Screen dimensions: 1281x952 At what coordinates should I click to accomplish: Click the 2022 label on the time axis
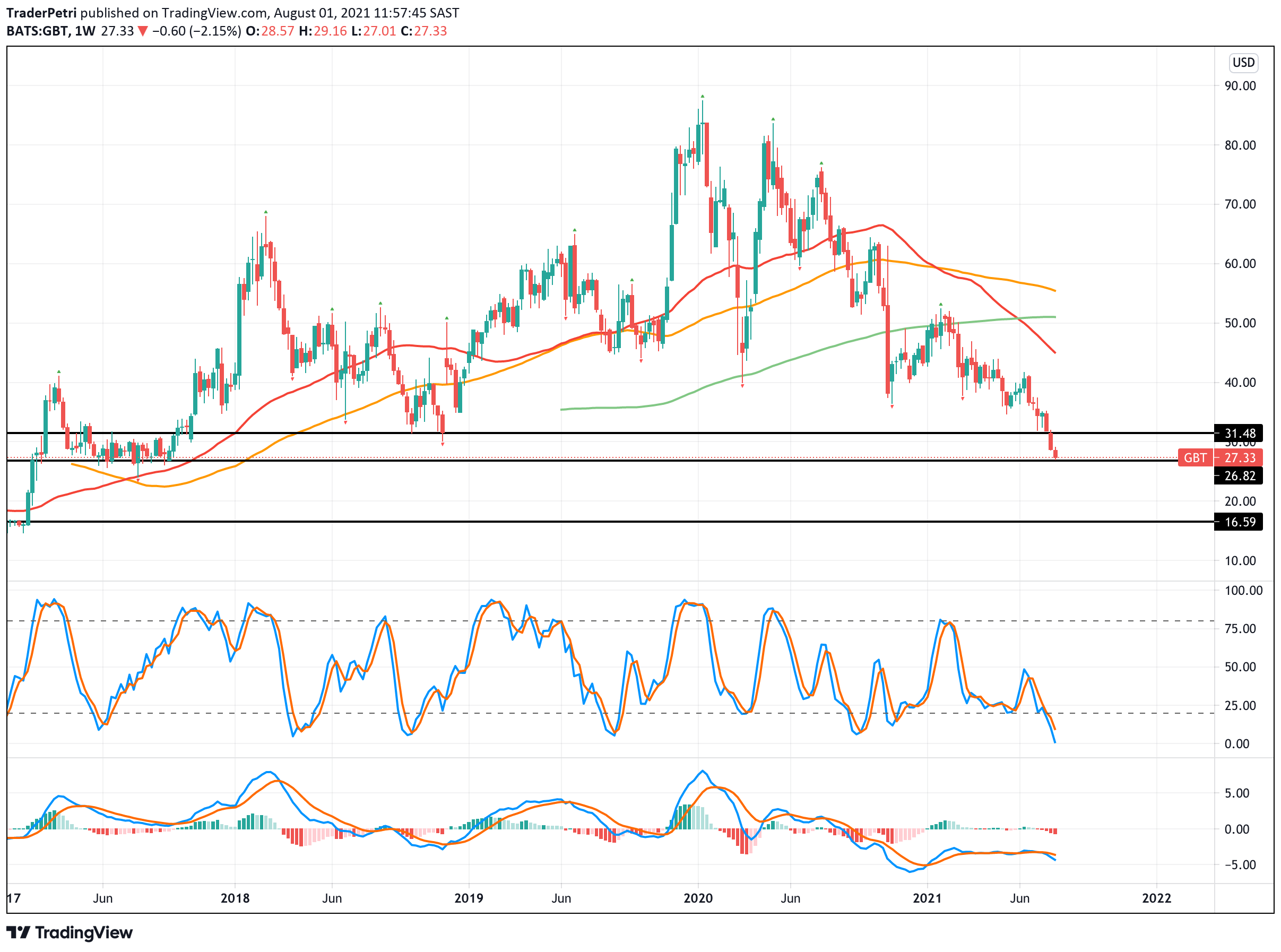click(1156, 898)
